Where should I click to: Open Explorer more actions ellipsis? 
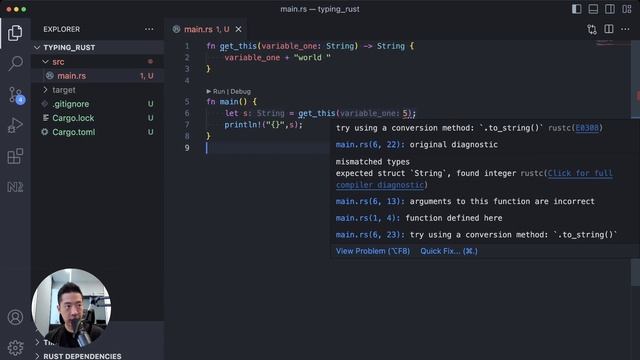[149, 29]
